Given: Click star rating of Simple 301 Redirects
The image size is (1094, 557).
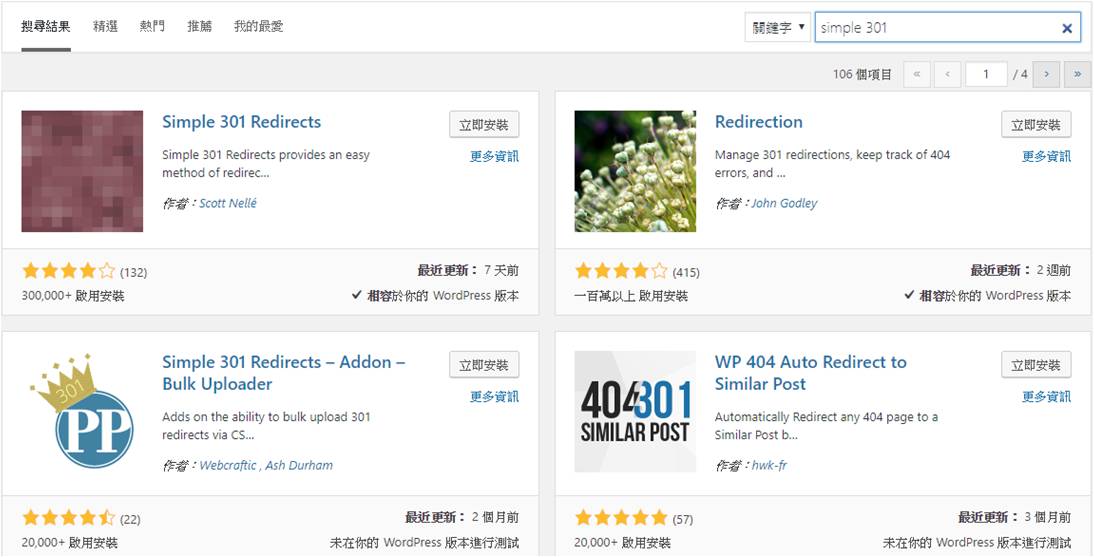Looking at the screenshot, I should click(68, 272).
